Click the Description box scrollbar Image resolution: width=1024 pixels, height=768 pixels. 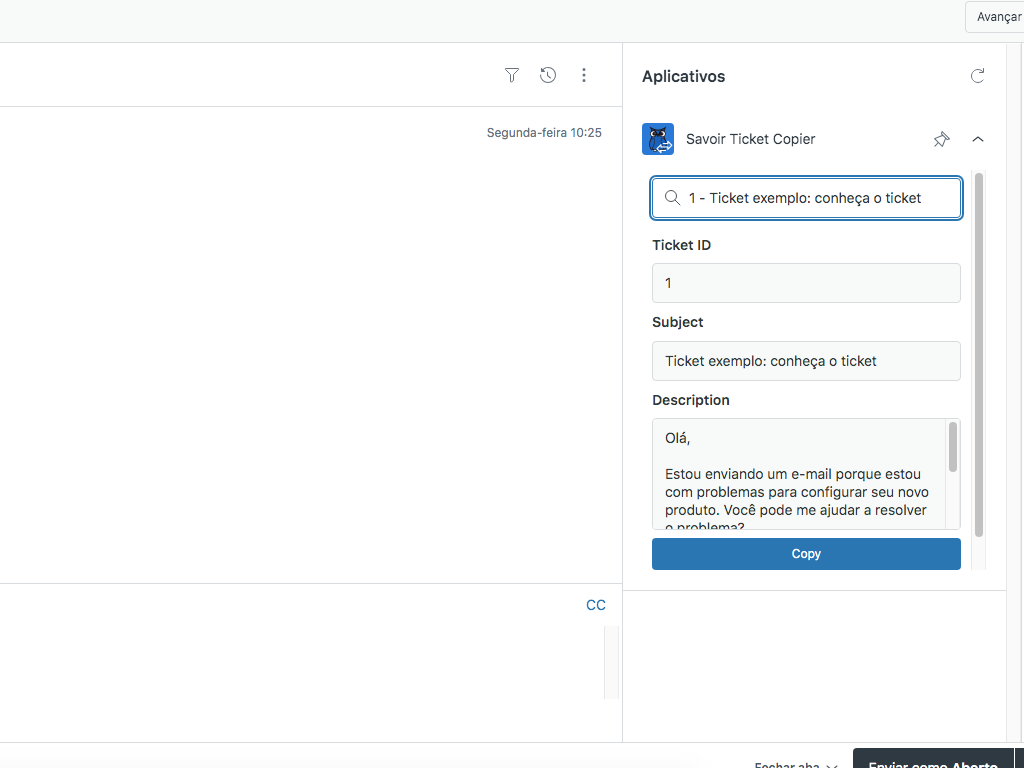953,447
